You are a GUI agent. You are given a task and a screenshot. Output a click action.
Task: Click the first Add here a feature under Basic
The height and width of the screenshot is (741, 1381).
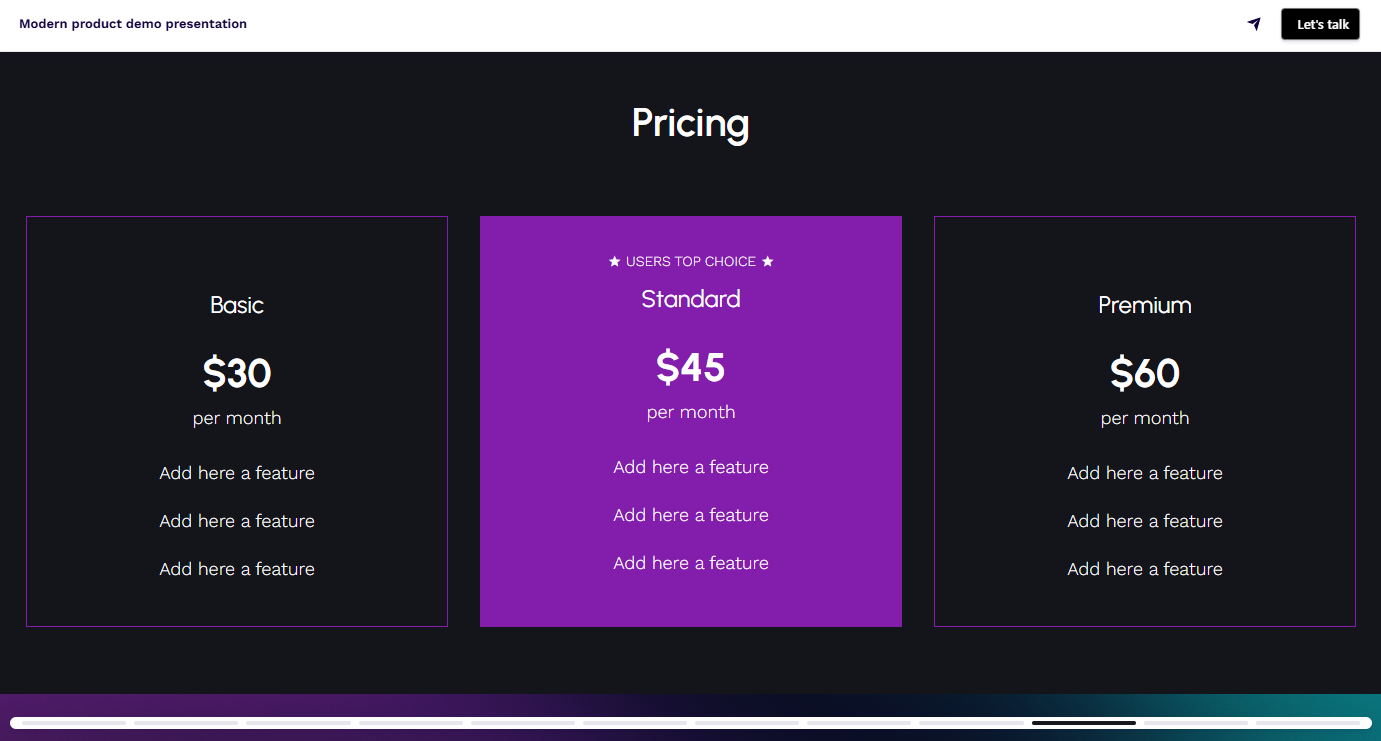pyautogui.click(x=236, y=472)
